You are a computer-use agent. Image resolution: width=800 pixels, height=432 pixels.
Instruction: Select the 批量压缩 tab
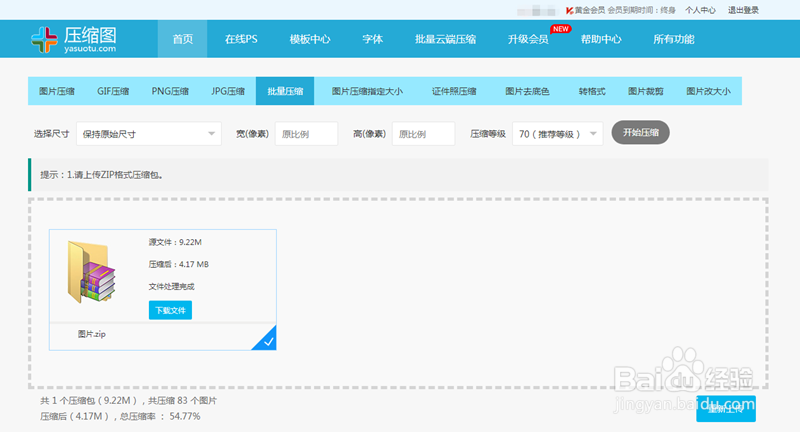[285, 91]
